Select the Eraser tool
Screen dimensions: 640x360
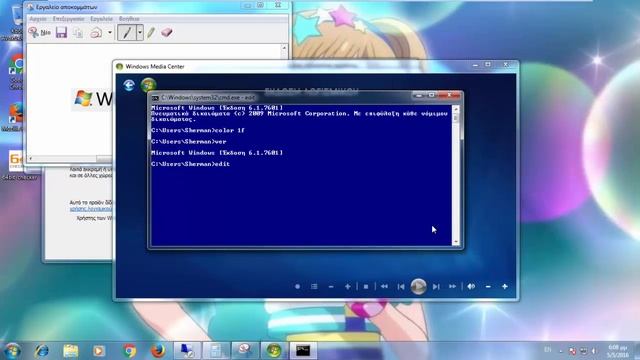167,32
